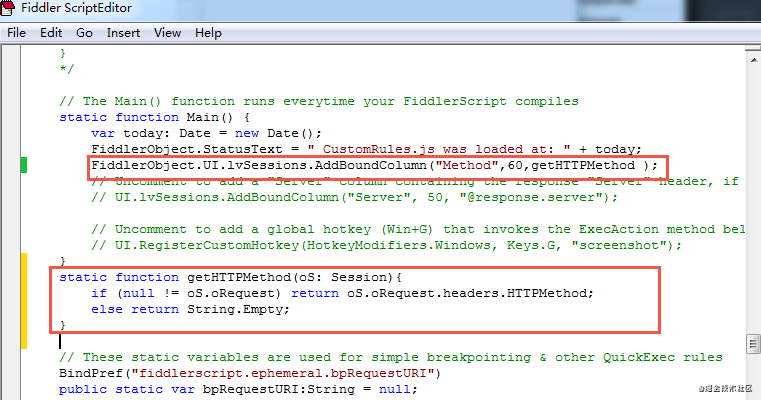Click the line 'static function Main() {'
The width and height of the screenshot is (761, 400).
coord(154,117)
